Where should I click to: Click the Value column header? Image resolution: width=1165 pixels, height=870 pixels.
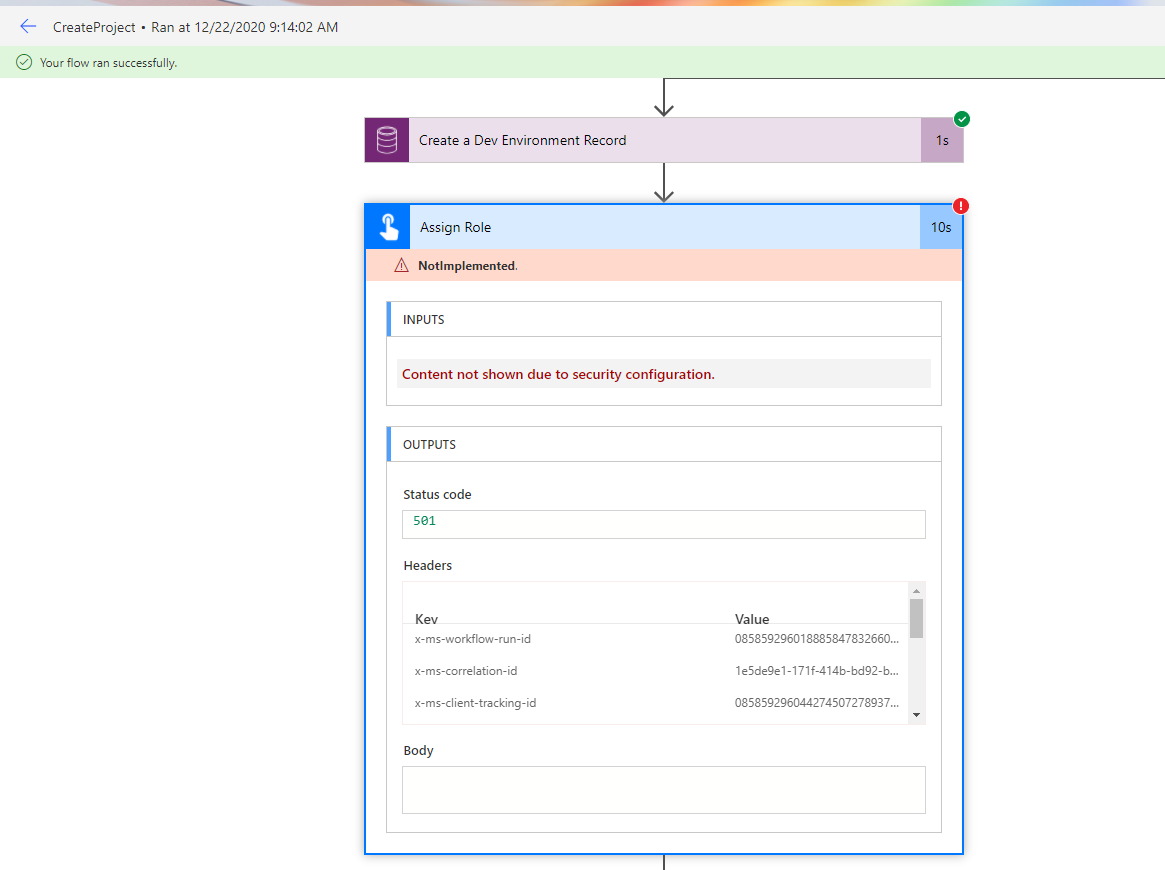pyautogui.click(x=752, y=618)
